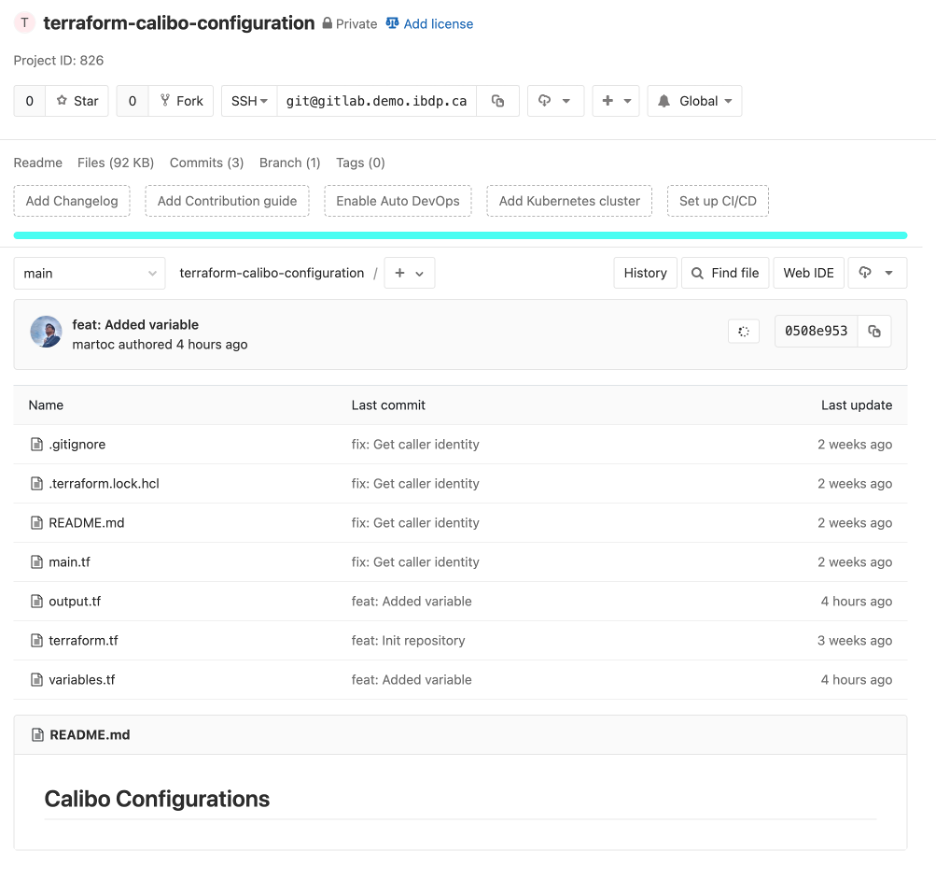Open the Commits (3) tab
The height and width of the screenshot is (894, 936).
tap(206, 163)
